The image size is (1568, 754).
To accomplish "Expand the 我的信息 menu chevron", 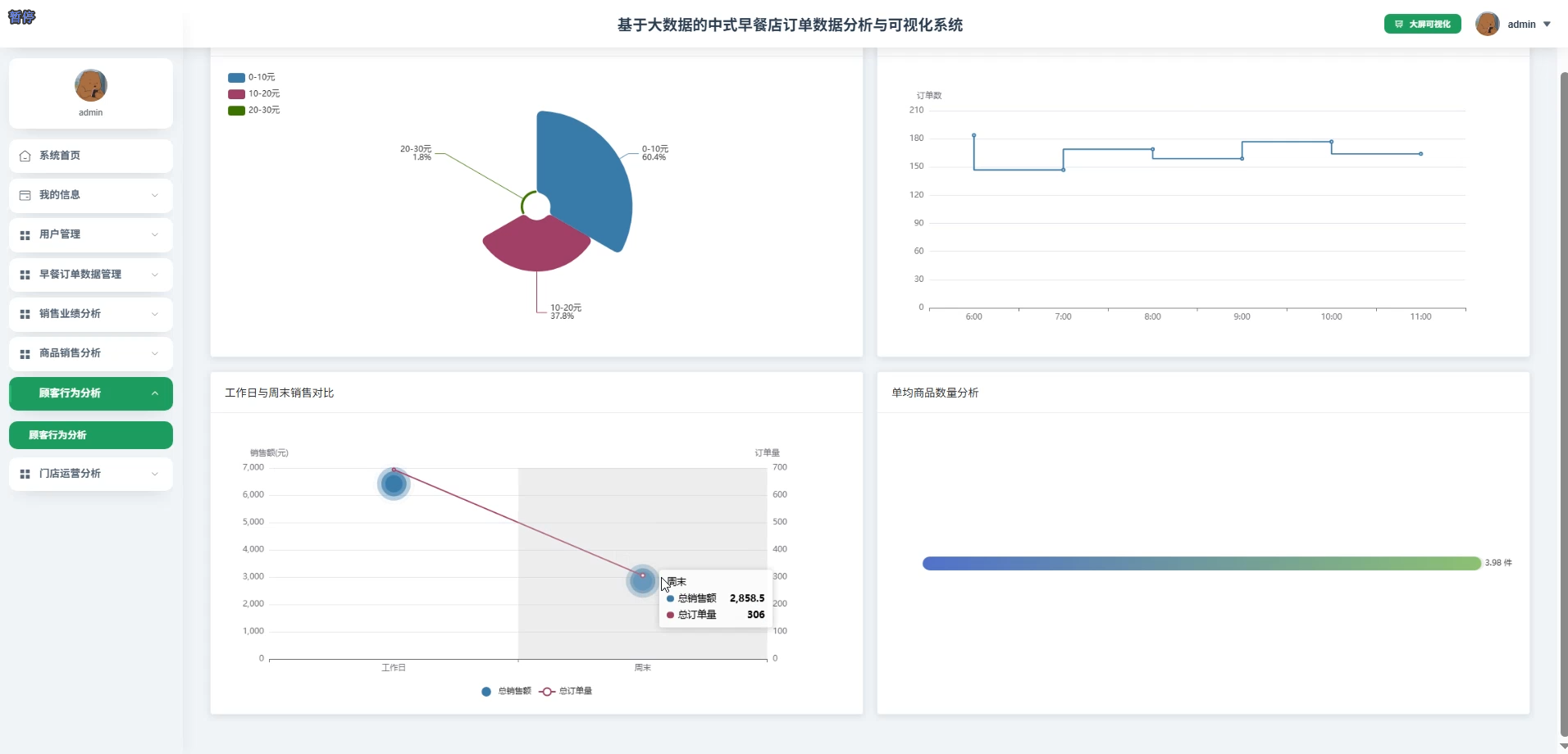I will (x=155, y=195).
